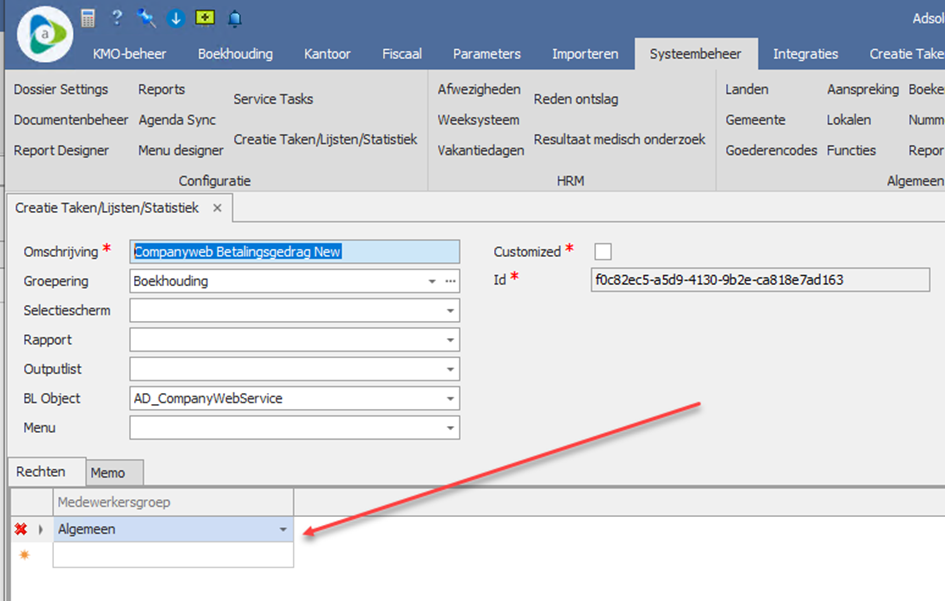Toggle the Customized checkbox
Viewport: 945px width, 601px height.
point(603,251)
